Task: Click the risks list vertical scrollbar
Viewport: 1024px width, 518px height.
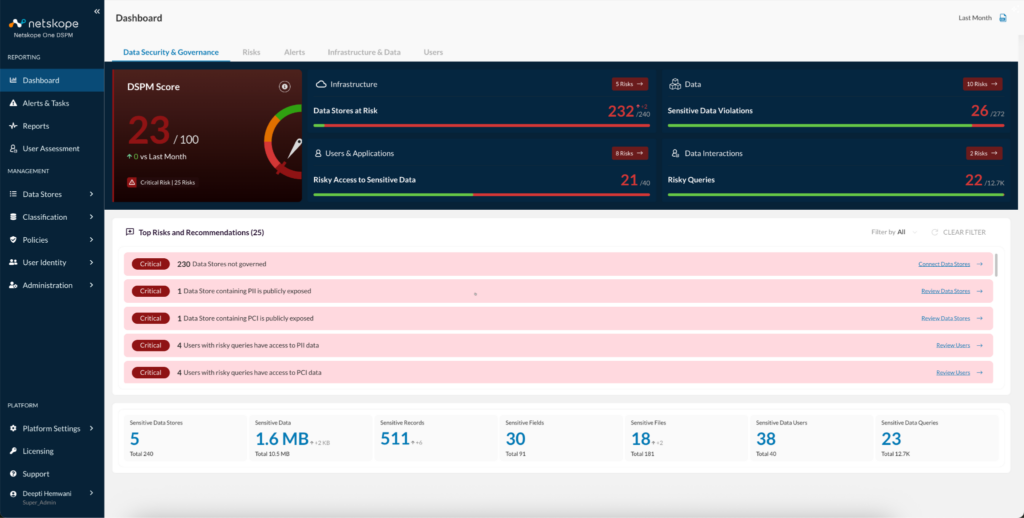Action: [996, 266]
